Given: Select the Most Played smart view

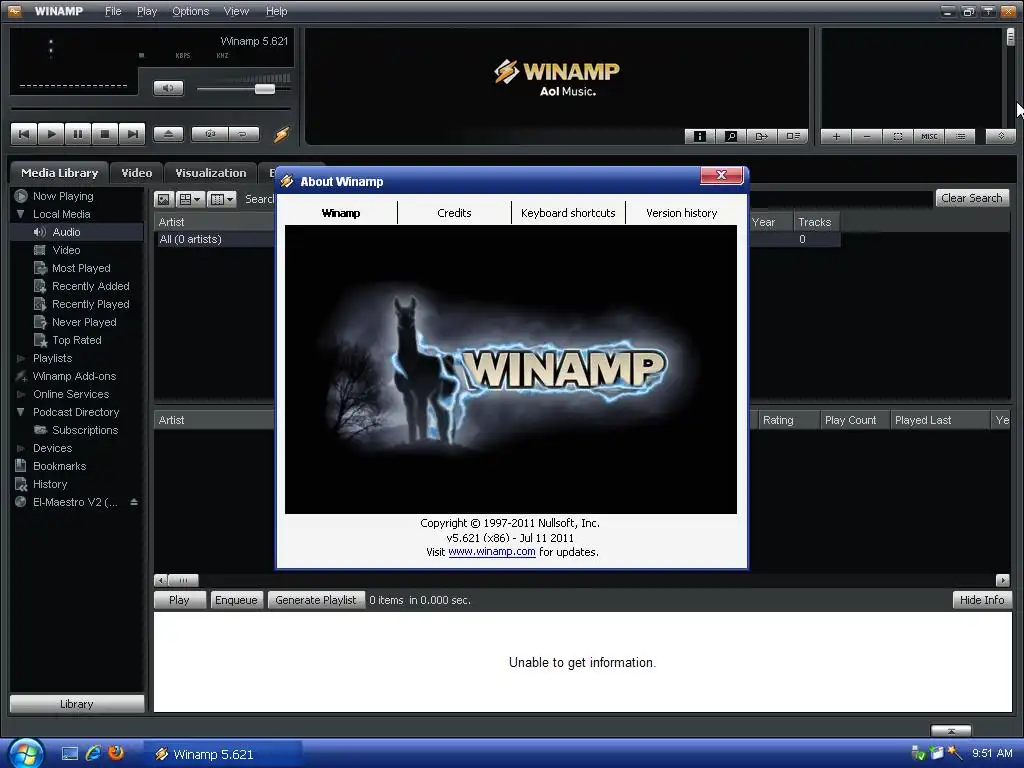Looking at the screenshot, I should pos(81,268).
